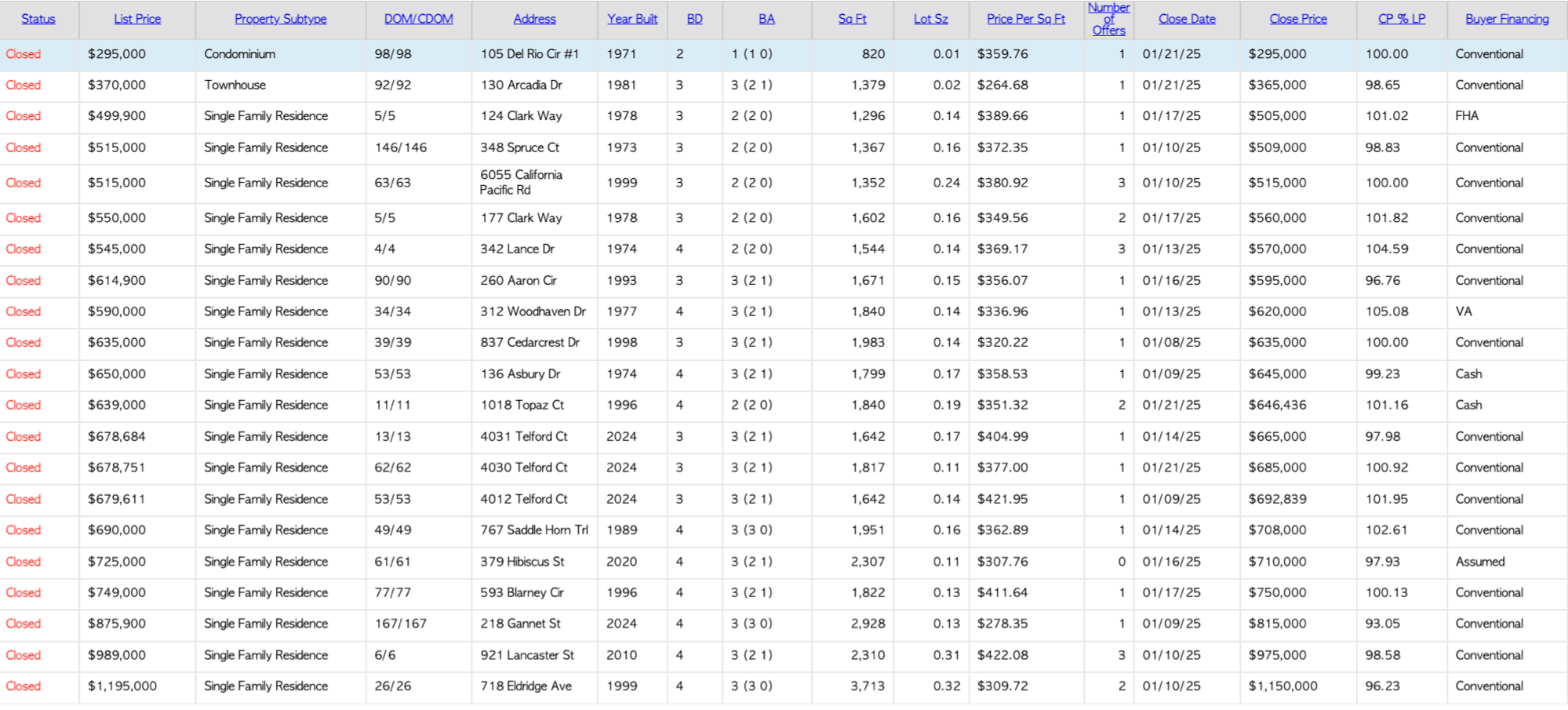The image size is (1568, 710).
Task: Sort table by Status column header
Action: pos(38,19)
